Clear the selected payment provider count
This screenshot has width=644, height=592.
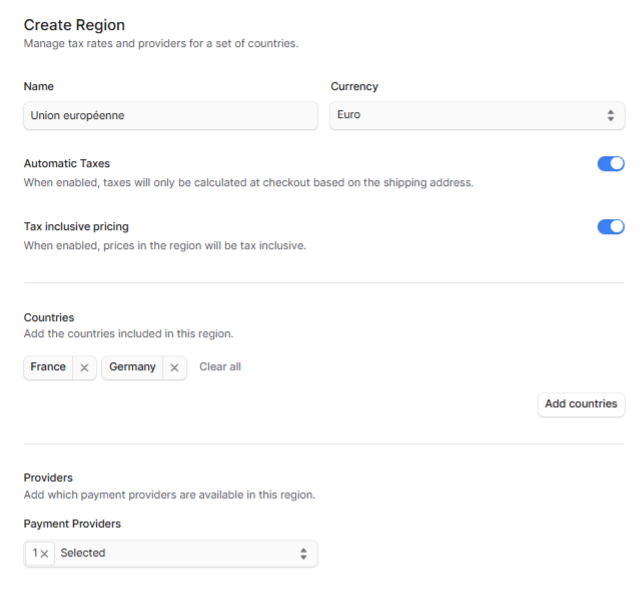(40, 553)
